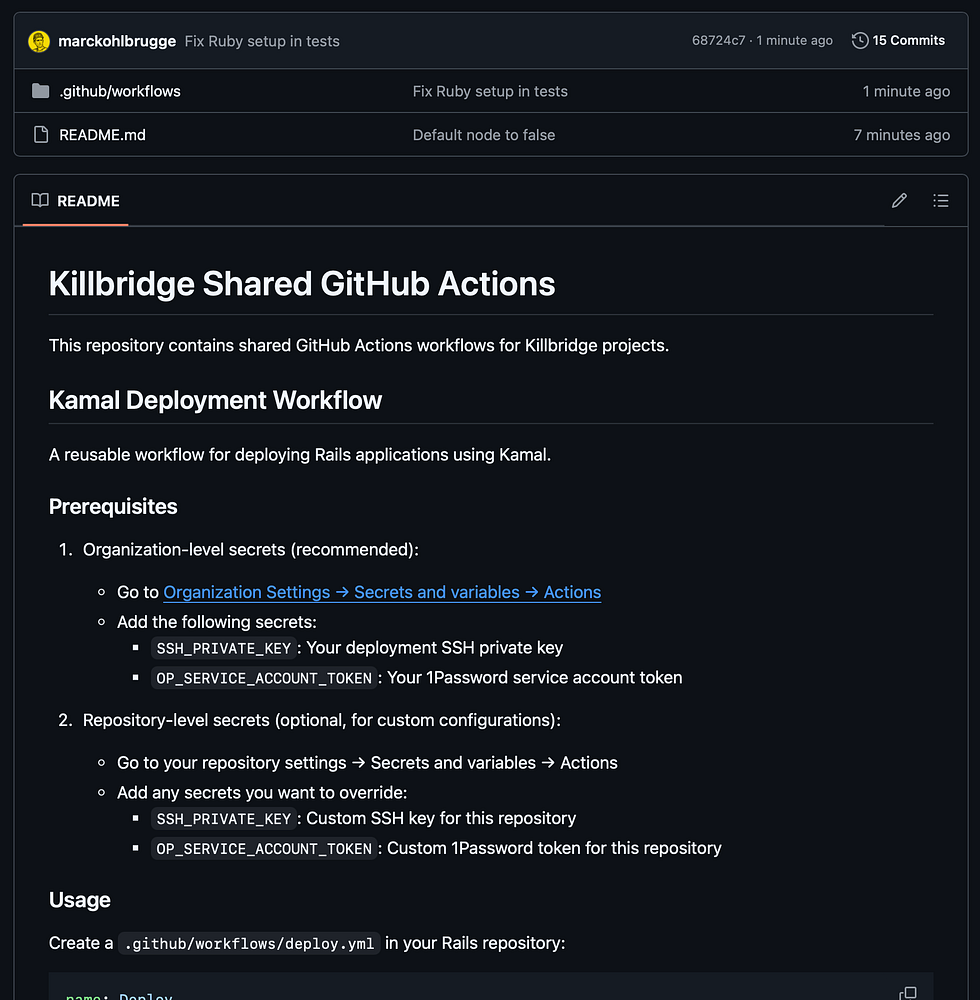
Task: Open the latest commit message "Fix Ruby setup in tests"
Action: pyautogui.click(x=262, y=41)
